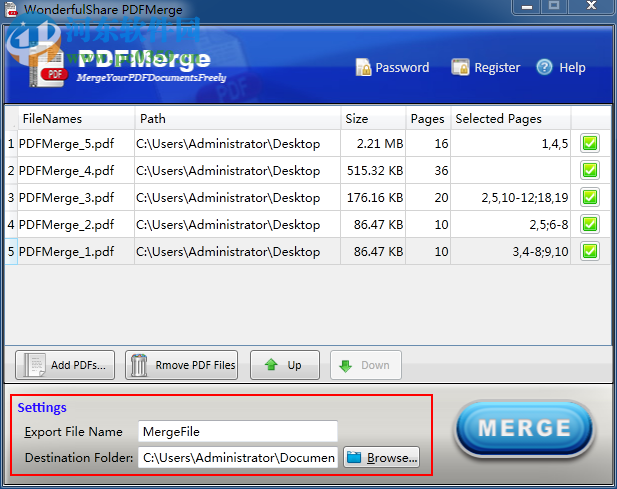Image resolution: width=617 pixels, height=489 pixels.
Task: Click the PDFMerge logo icon
Action: point(47,67)
